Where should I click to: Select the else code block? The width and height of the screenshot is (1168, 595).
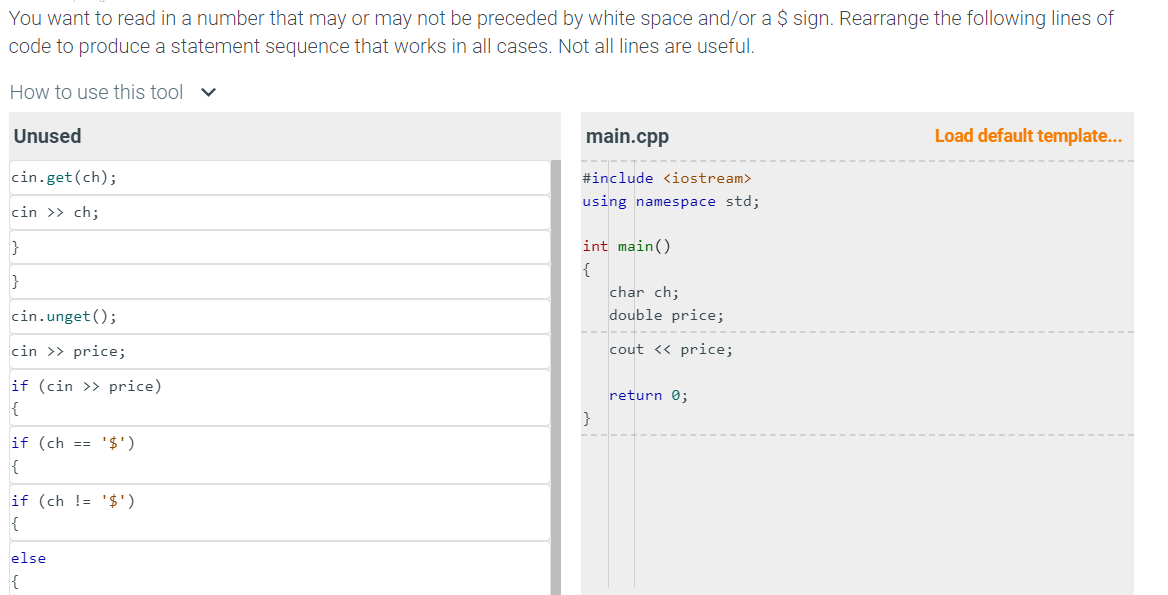pos(280,569)
